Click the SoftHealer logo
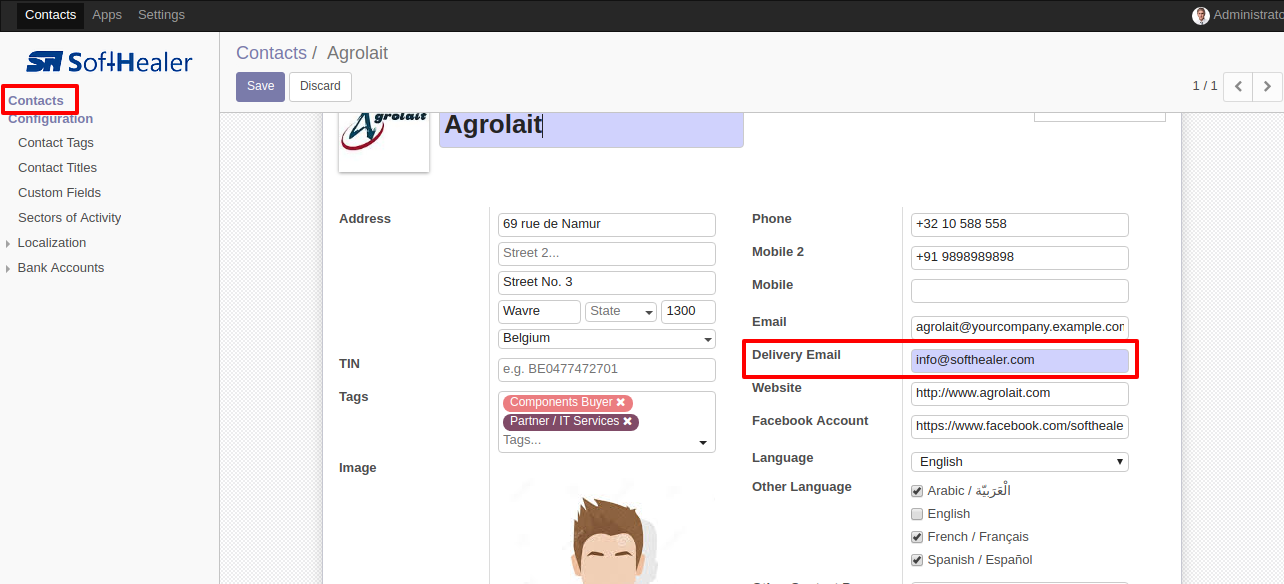The width and height of the screenshot is (1284, 584). coord(109,62)
